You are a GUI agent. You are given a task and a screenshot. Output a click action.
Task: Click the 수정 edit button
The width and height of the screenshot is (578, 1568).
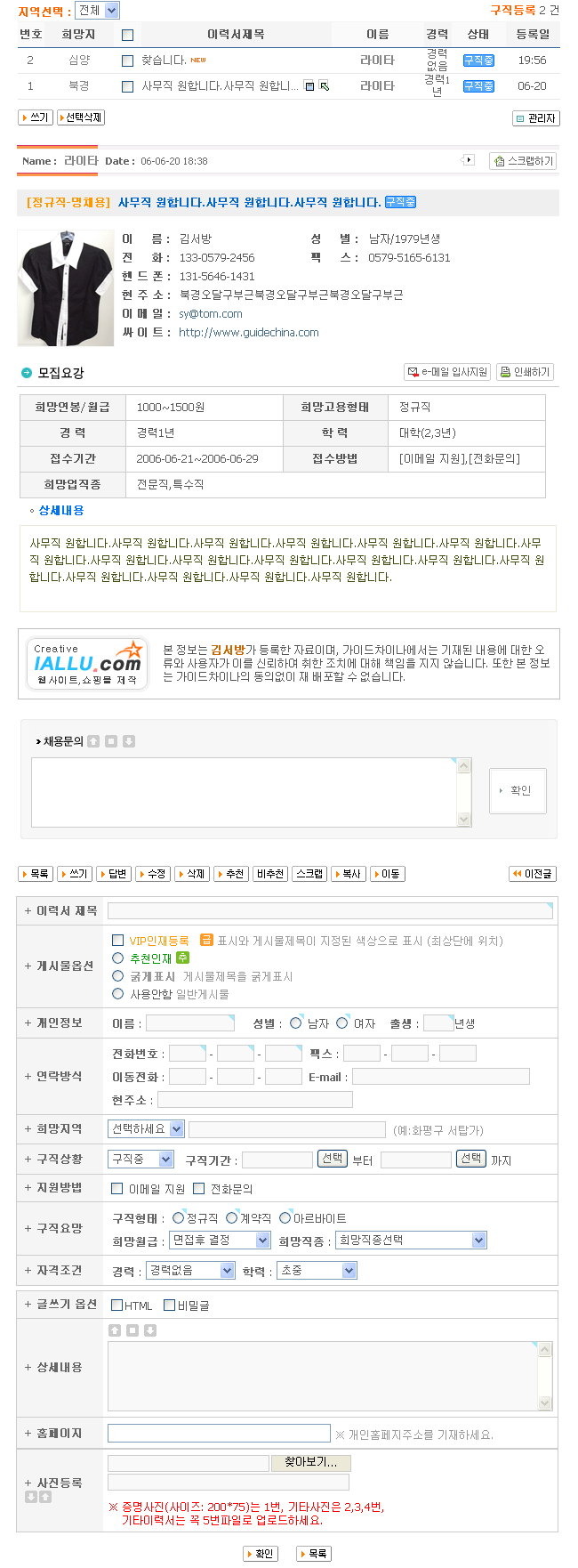153,874
